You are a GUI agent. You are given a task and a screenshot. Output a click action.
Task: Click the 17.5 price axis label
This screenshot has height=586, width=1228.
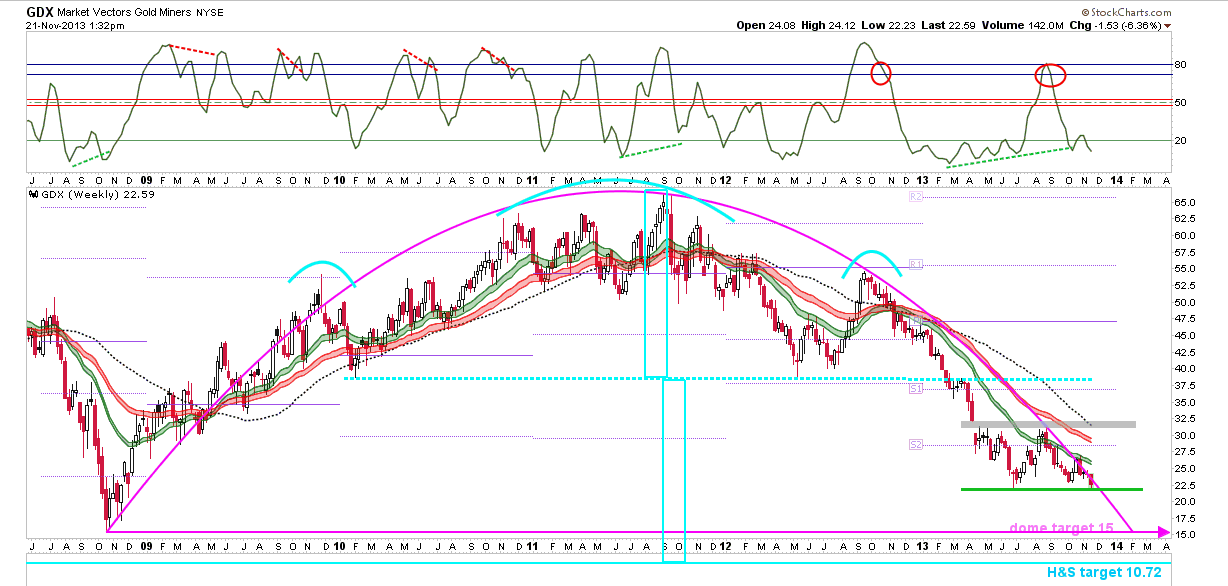click(x=1186, y=518)
